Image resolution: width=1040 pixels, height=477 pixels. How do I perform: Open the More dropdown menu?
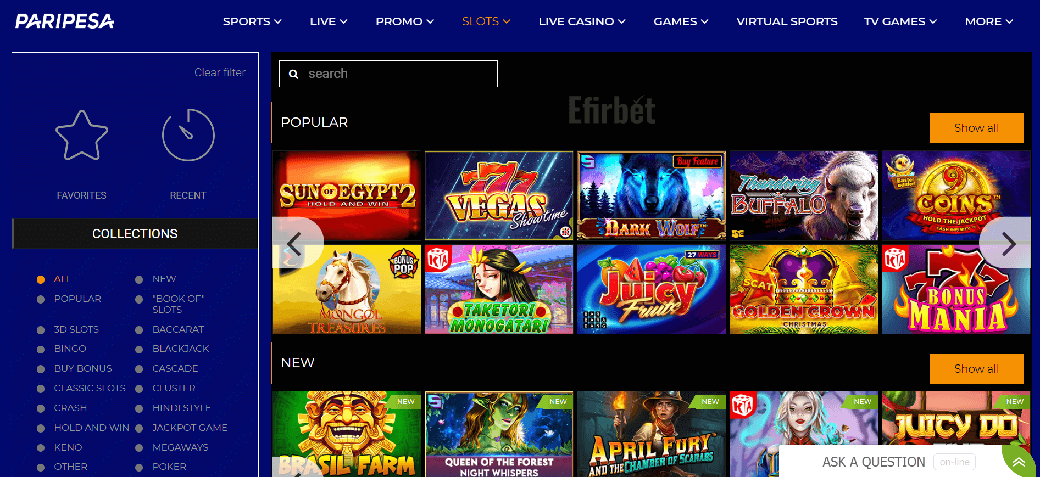point(989,21)
